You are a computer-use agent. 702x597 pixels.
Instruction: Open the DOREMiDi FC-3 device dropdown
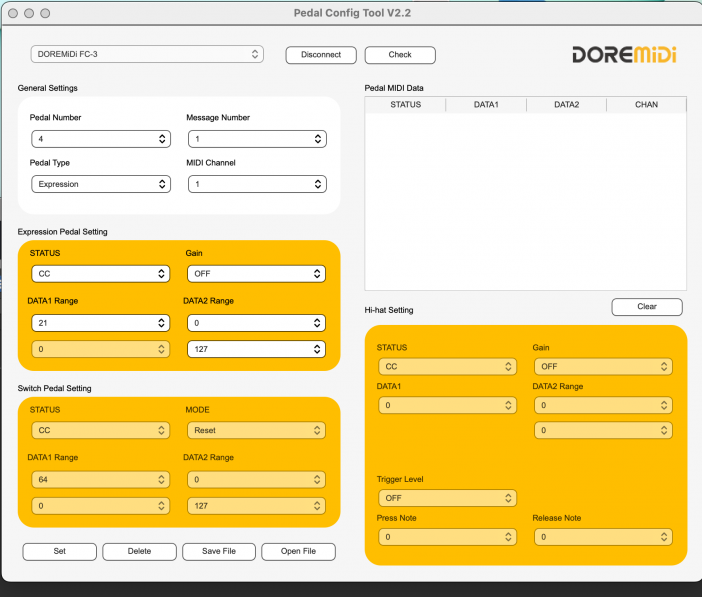tap(147, 54)
